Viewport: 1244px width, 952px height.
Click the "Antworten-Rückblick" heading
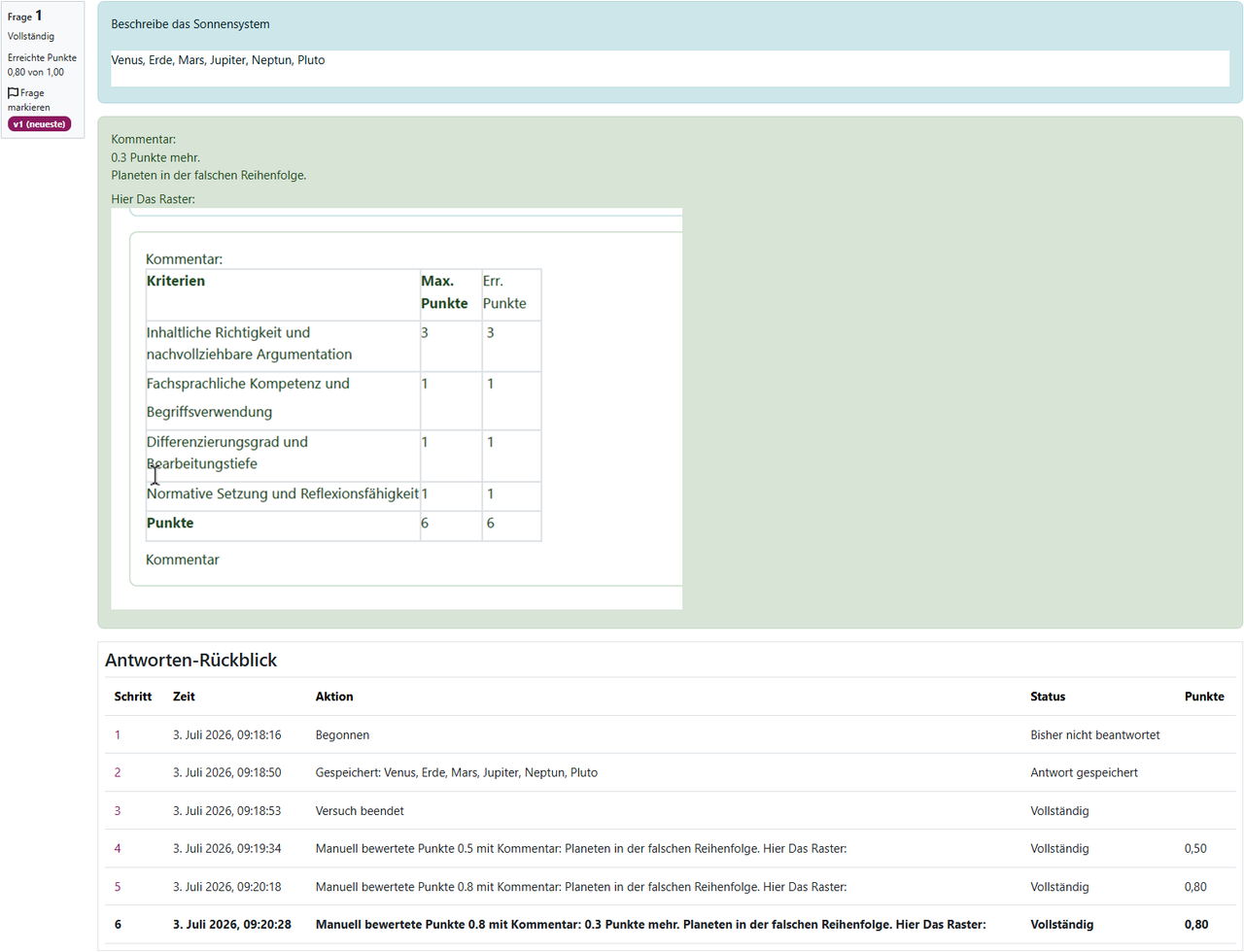[190, 661]
